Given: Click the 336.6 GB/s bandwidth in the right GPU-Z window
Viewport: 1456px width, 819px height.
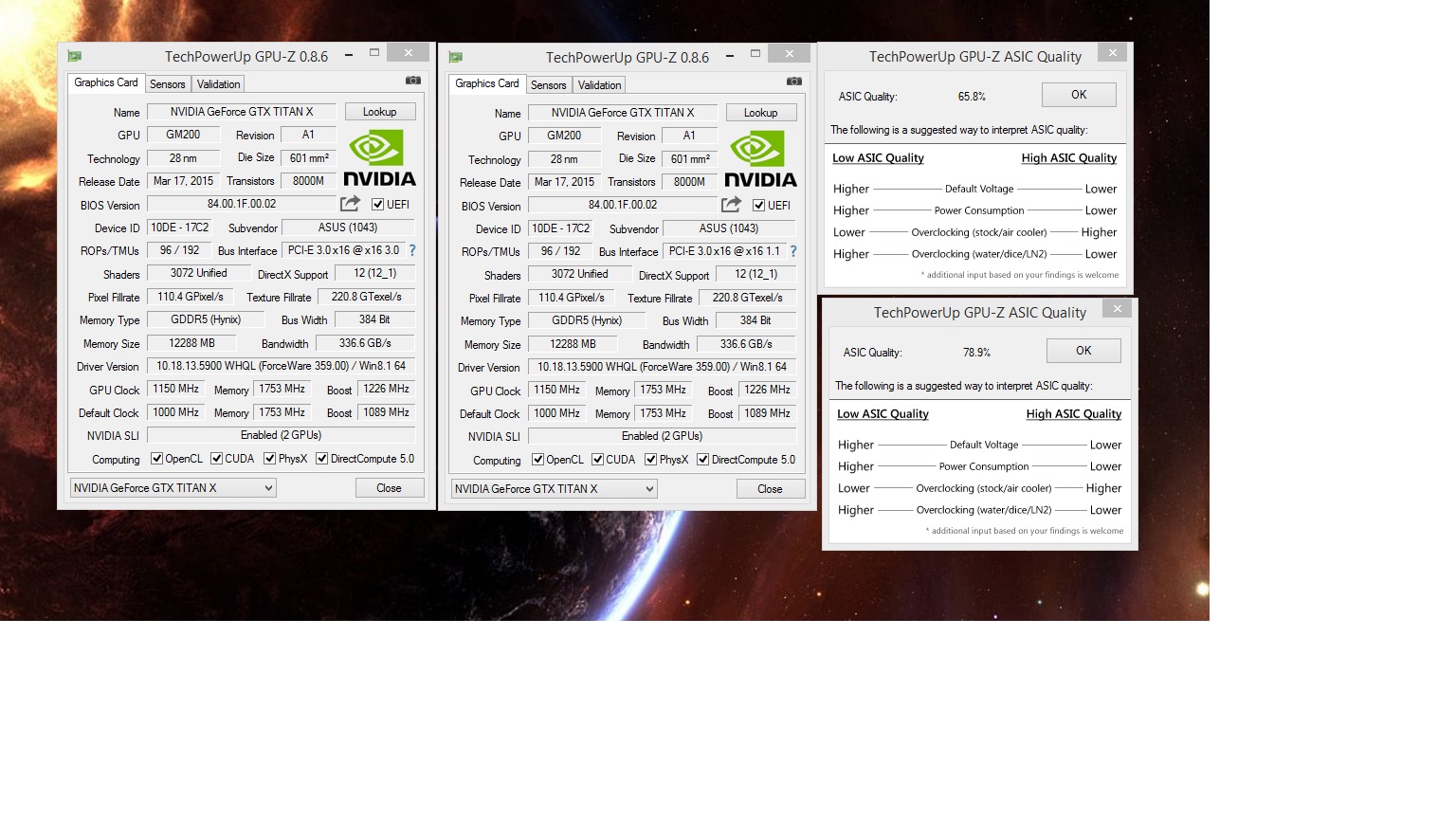Looking at the screenshot, I should click(x=747, y=344).
